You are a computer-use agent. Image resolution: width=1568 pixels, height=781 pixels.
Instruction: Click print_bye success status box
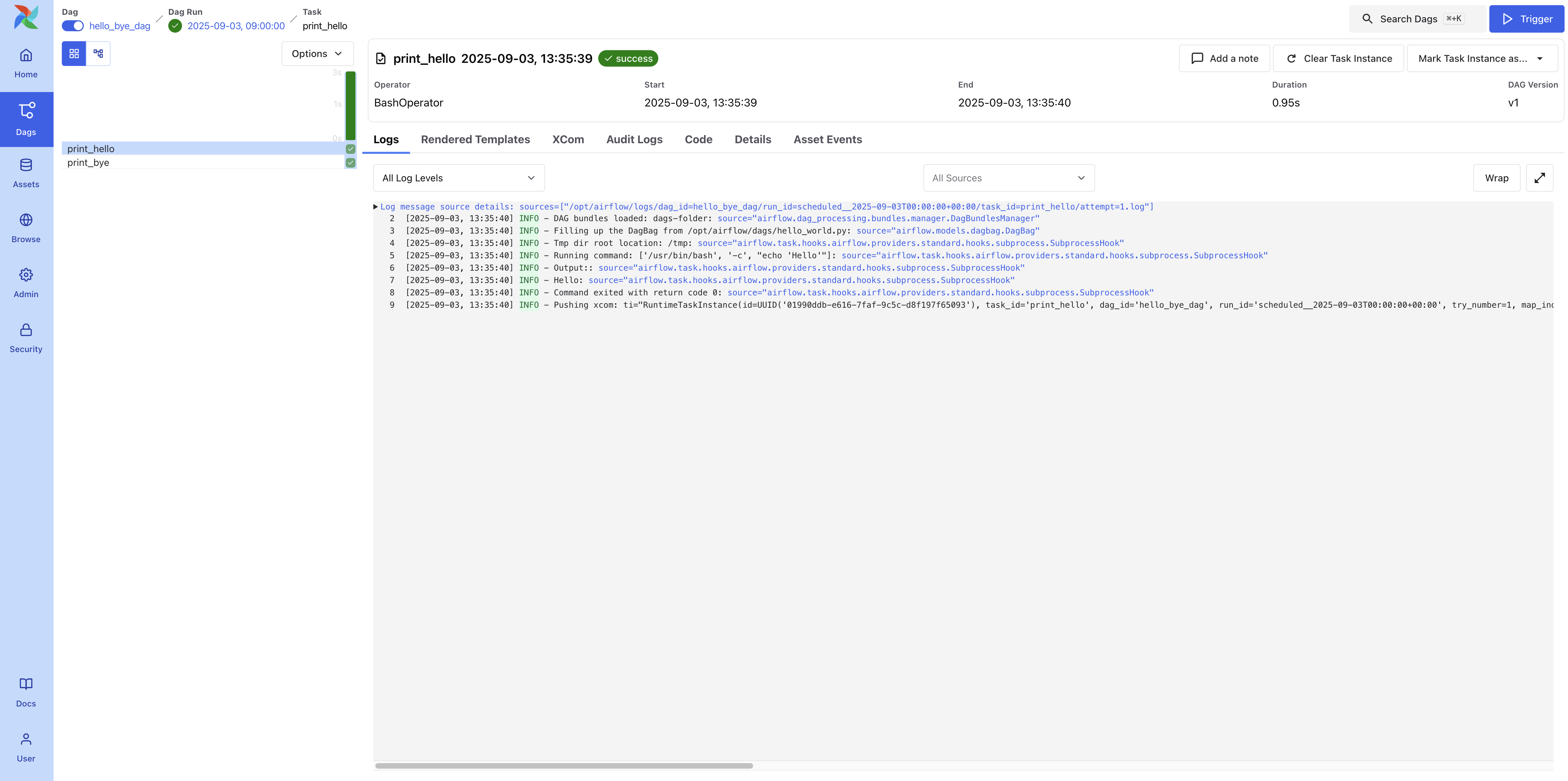pos(351,162)
